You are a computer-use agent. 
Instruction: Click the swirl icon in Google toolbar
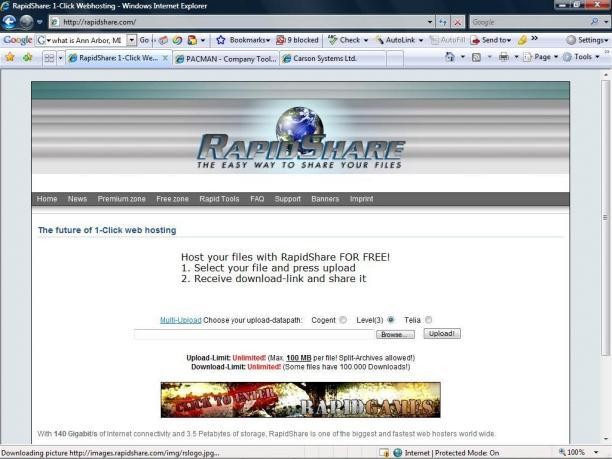[178, 40]
